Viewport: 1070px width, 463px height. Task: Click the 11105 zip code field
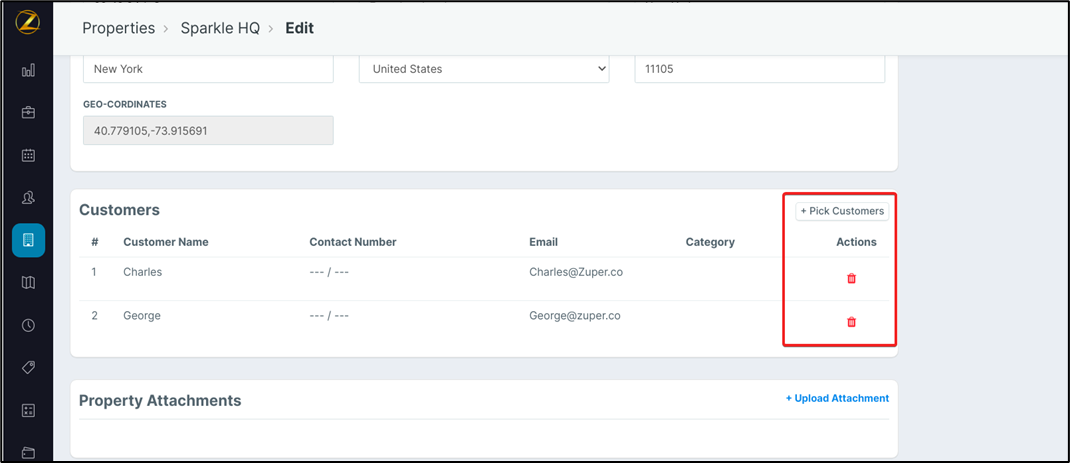[759, 69]
